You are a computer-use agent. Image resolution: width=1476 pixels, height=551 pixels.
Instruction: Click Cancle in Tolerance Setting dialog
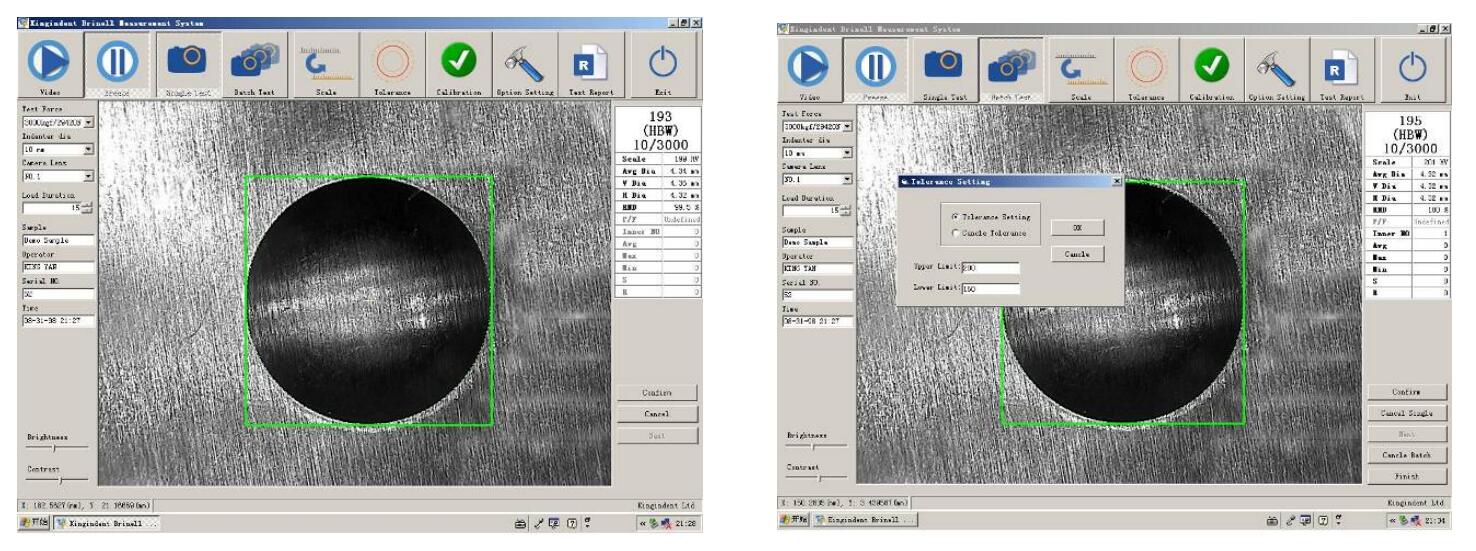(1077, 254)
